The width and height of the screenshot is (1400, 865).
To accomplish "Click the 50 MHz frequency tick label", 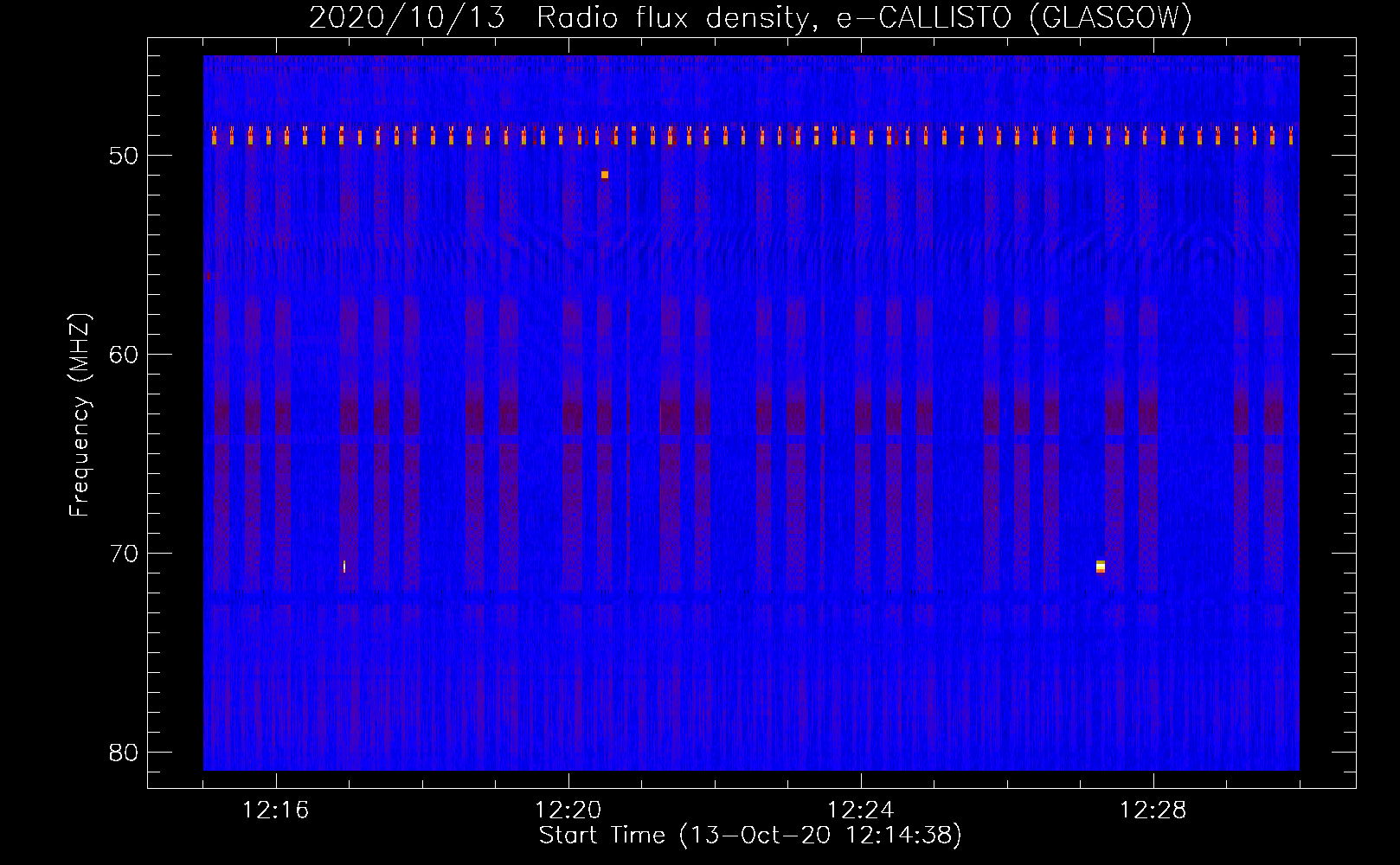I will pos(124,156).
